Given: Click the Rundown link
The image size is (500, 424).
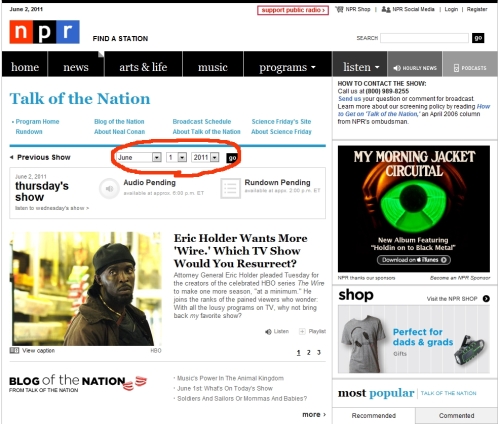Looking at the screenshot, I should point(29,132).
